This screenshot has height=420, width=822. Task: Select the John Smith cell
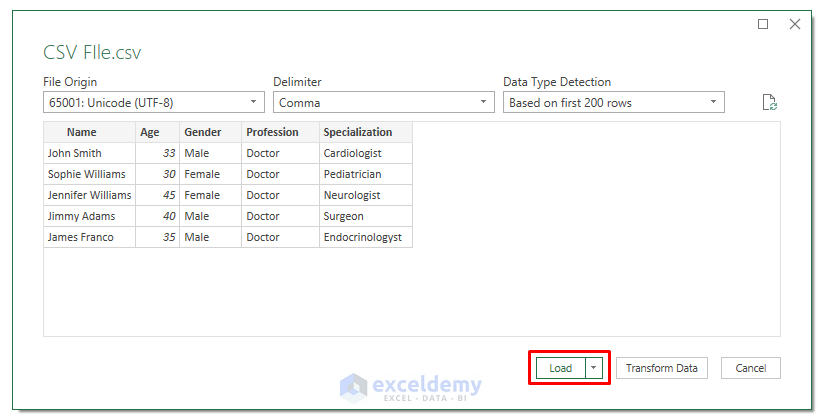(x=89, y=153)
